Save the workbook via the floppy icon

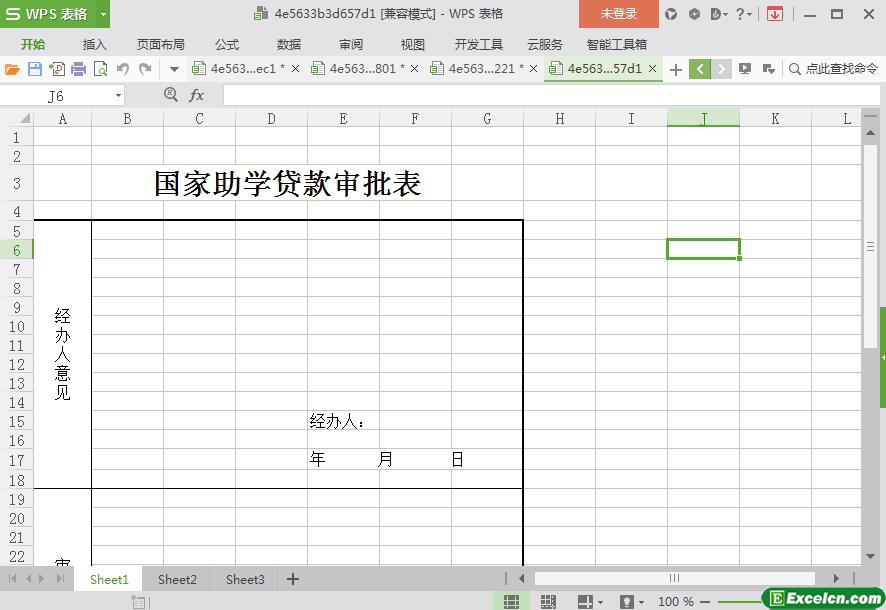35,69
